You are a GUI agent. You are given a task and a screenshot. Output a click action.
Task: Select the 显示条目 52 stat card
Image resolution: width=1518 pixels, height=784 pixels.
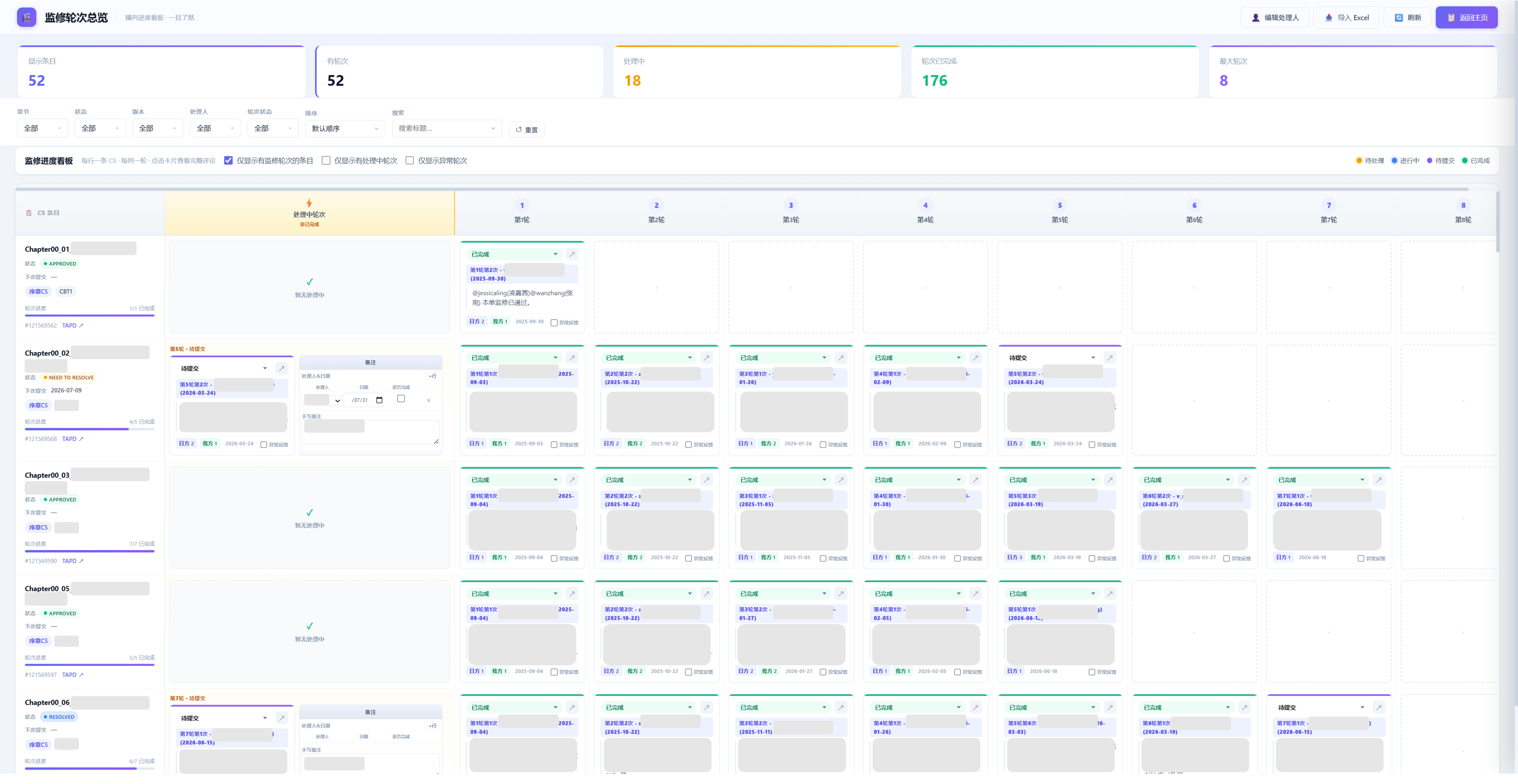(162, 72)
